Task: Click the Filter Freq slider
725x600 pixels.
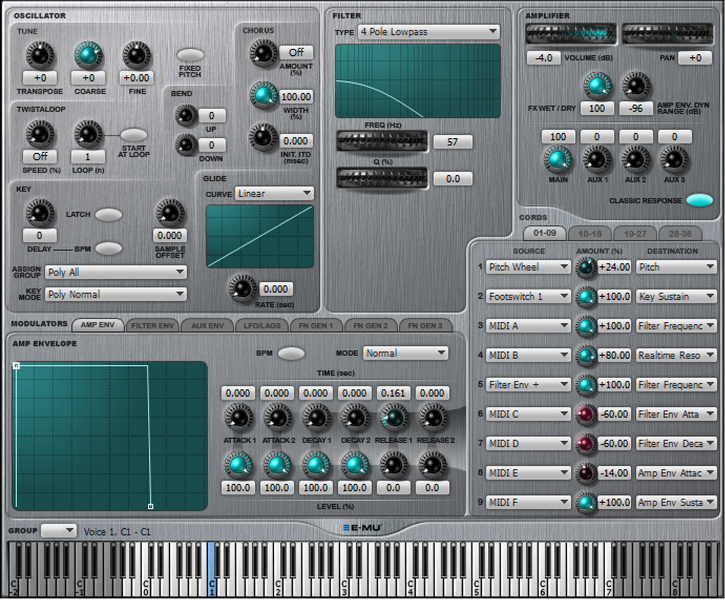Action: (382, 141)
